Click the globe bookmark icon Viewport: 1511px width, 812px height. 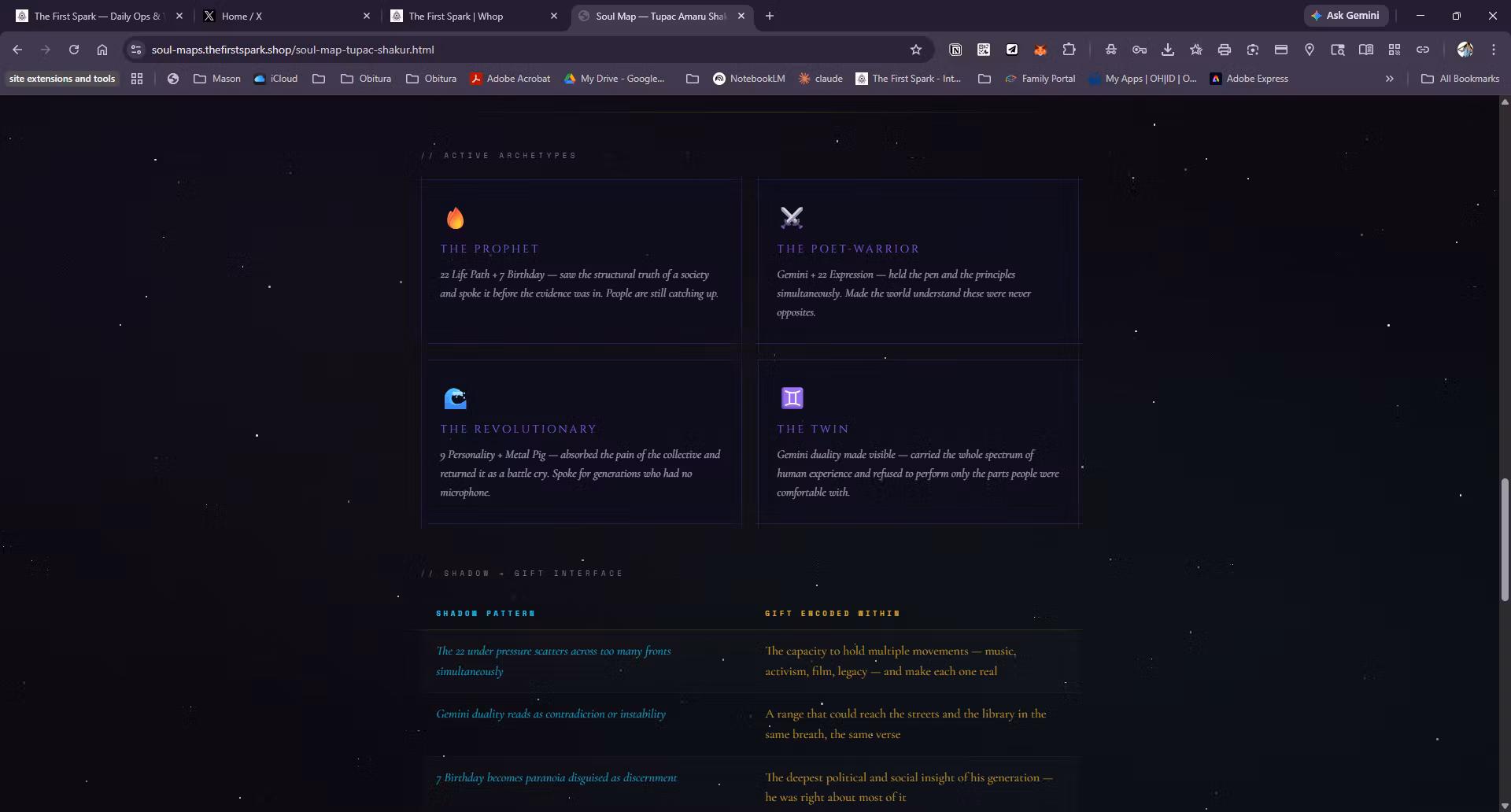(x=173, y=79)
